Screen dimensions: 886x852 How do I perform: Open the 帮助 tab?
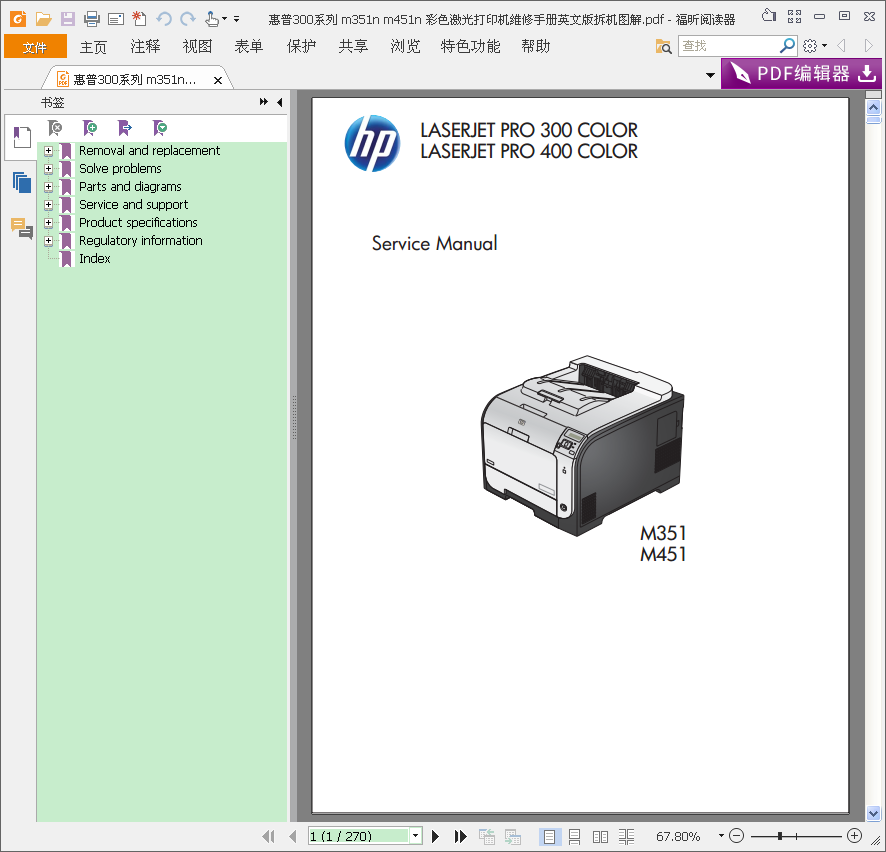click(536, 47)
